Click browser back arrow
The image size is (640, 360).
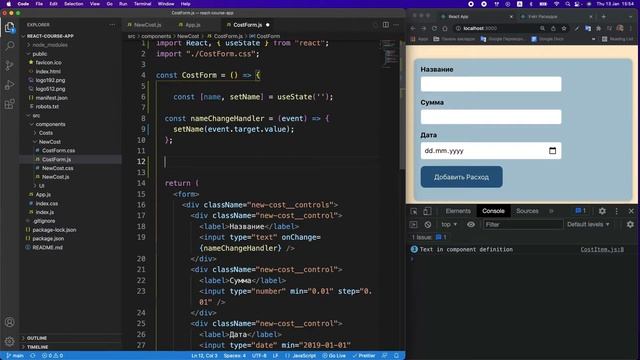coord(413,28)
